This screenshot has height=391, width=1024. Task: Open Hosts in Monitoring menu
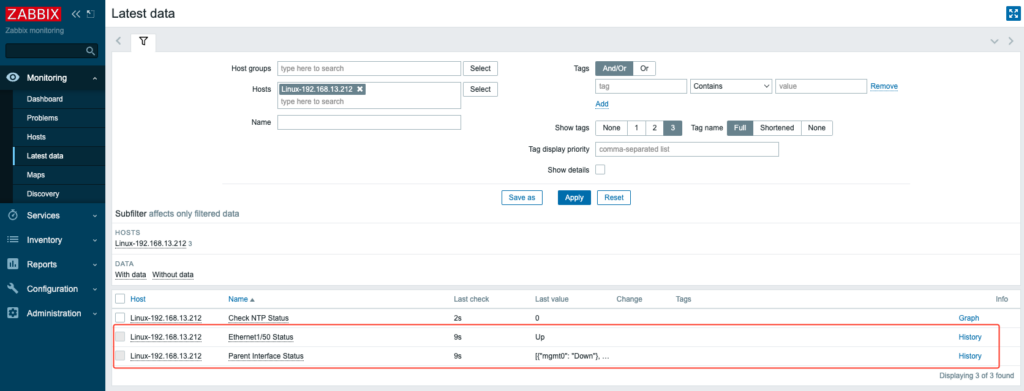tap(36, 137)
